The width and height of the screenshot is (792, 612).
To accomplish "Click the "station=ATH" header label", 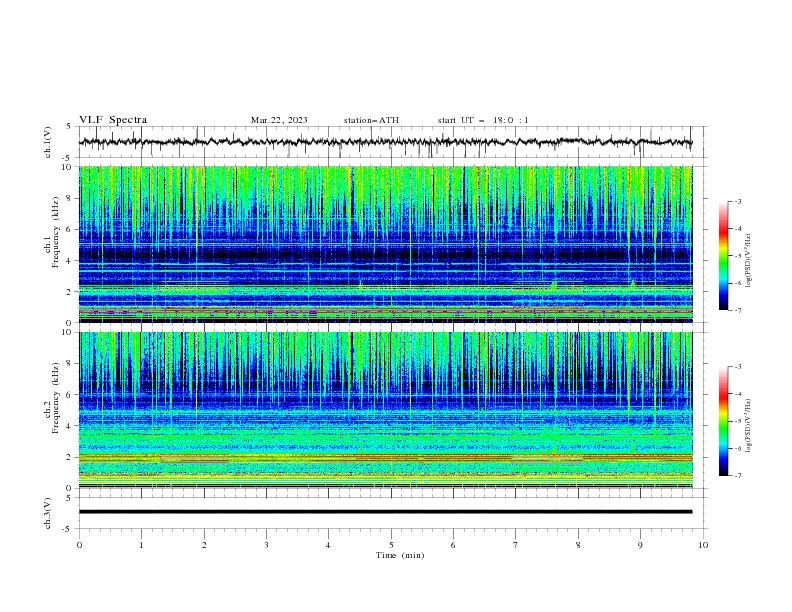I will [371, 120].
